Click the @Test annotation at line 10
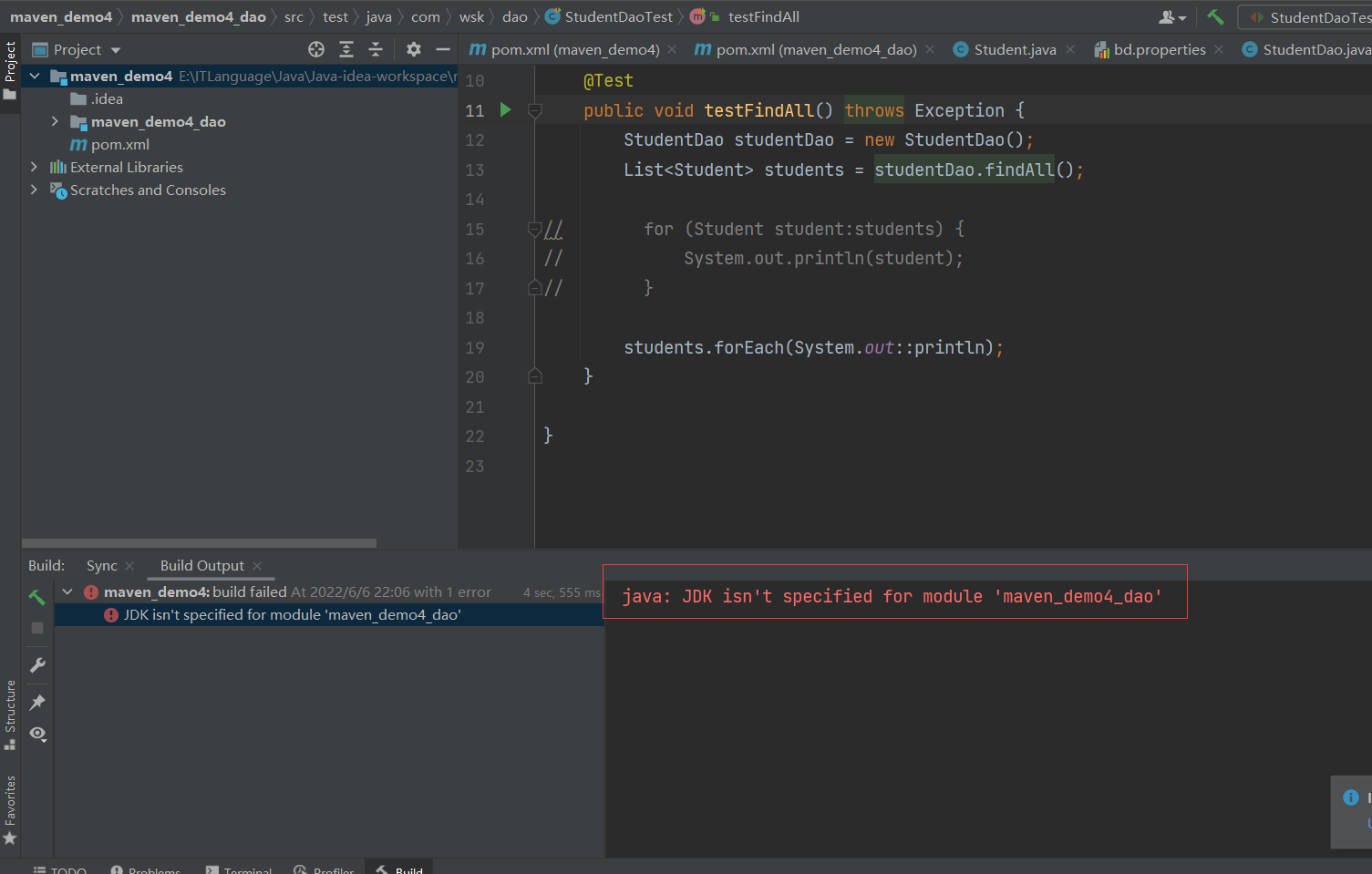 click(608, 81)
